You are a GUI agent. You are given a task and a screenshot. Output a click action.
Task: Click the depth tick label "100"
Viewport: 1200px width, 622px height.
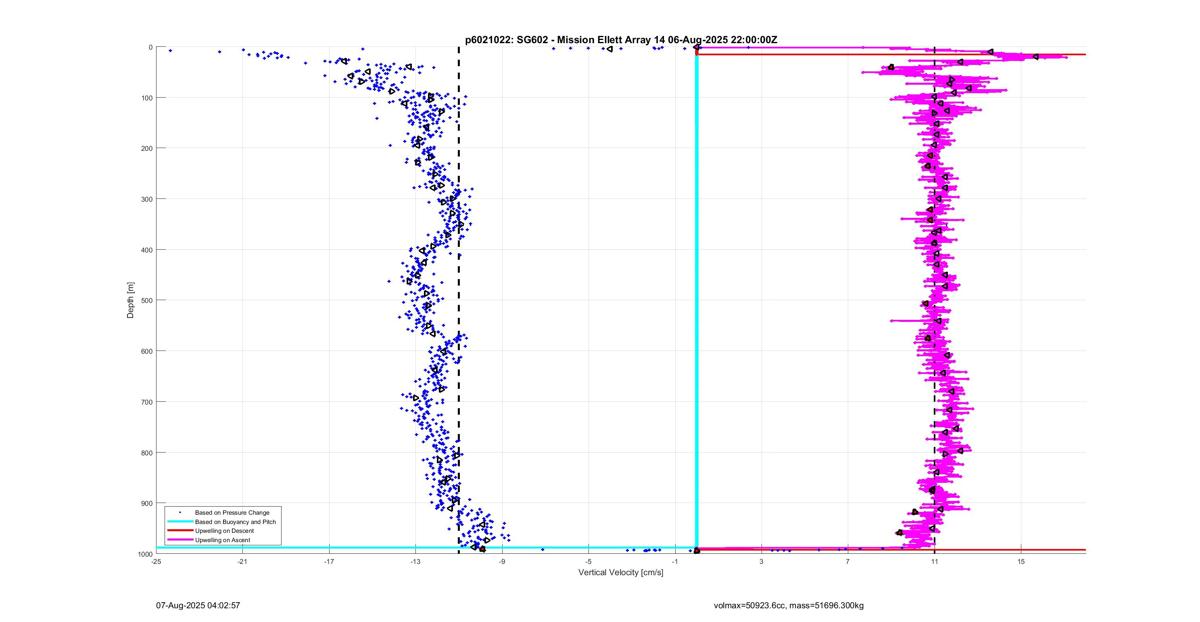[146, 98]
